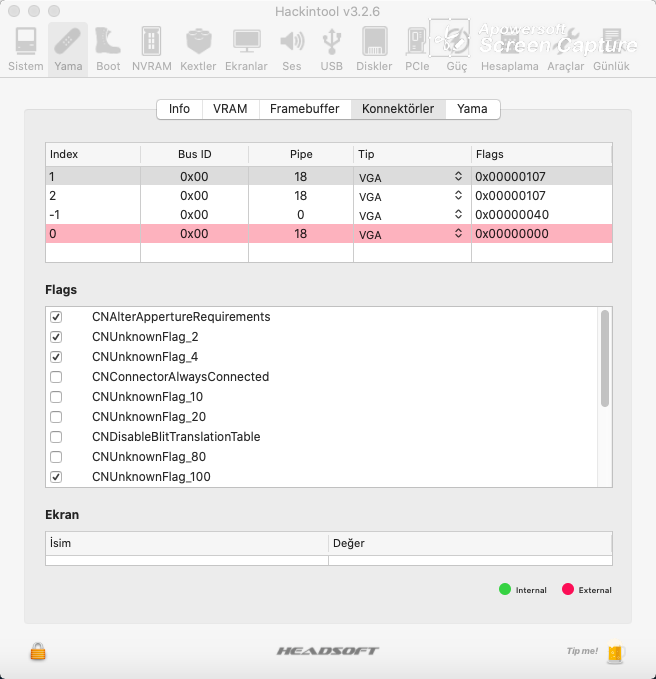This screenshot has width=656, height=679.
Task: Select flags value 0x00000107 in row 2
Action: pyautogui.click(x=510, y=196)
